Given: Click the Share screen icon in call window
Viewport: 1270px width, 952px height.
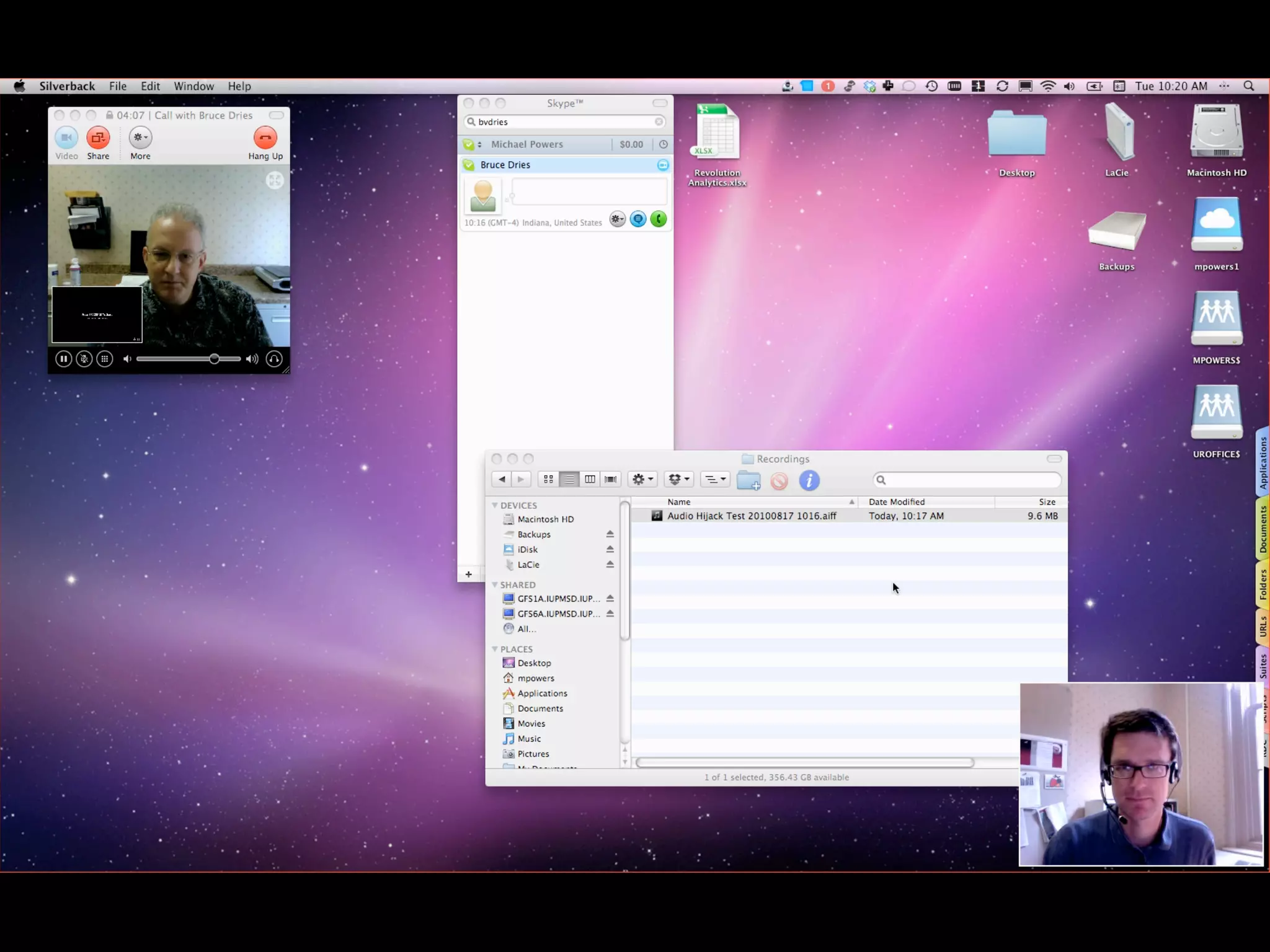Looking at the screenshot, I should point(98,138).
